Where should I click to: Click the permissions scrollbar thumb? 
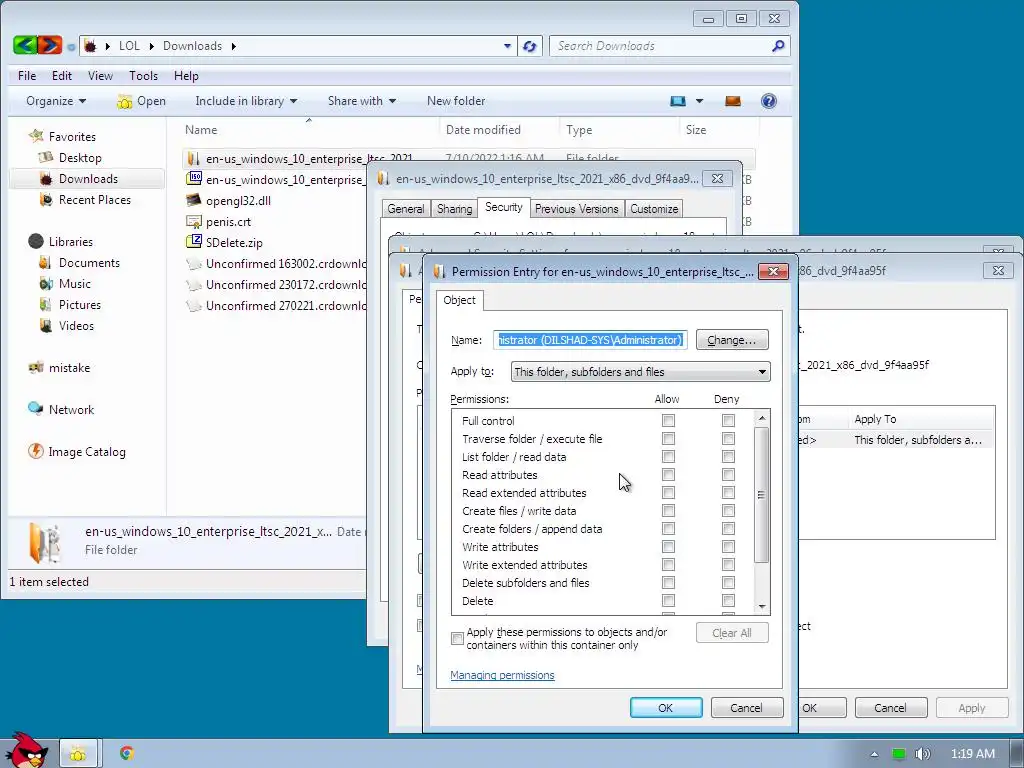[x=761, y=494]
